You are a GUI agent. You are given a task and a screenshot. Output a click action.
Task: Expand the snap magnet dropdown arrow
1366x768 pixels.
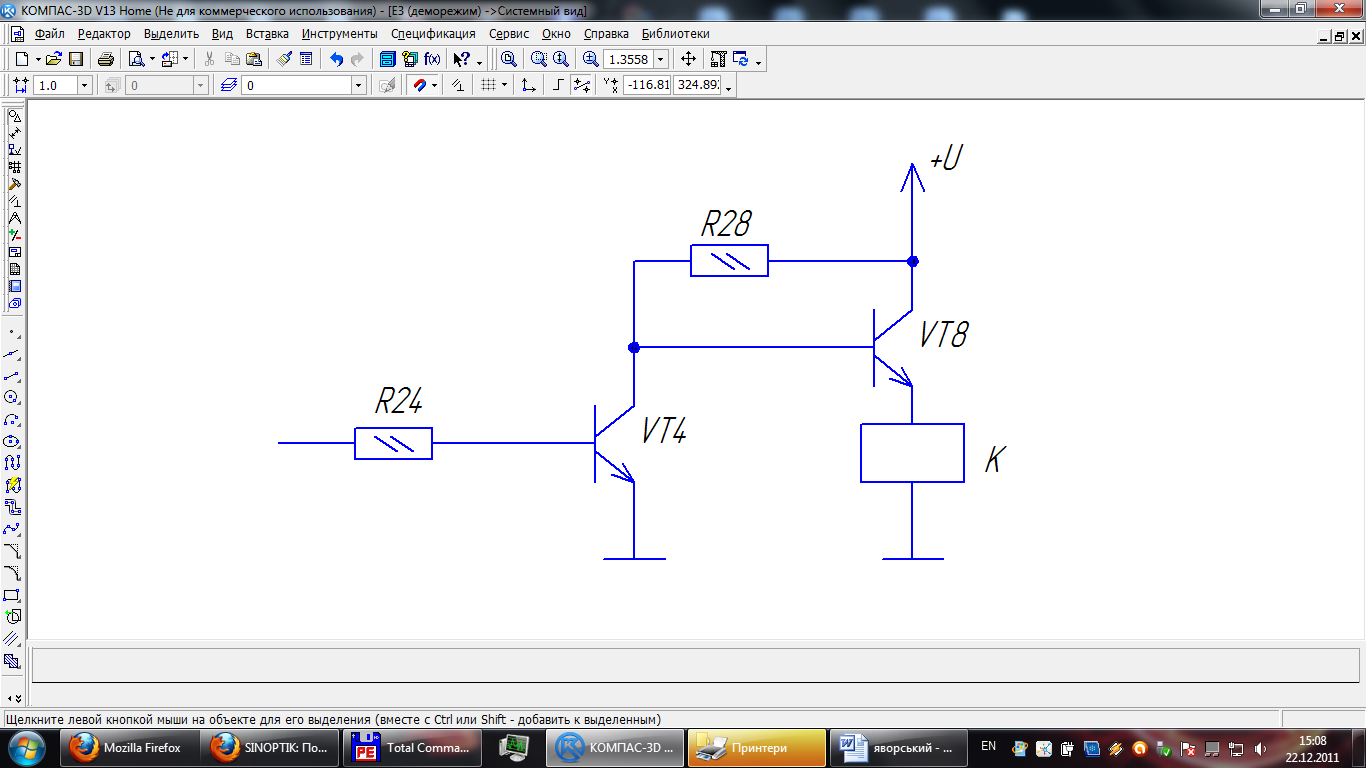(434, 86)
